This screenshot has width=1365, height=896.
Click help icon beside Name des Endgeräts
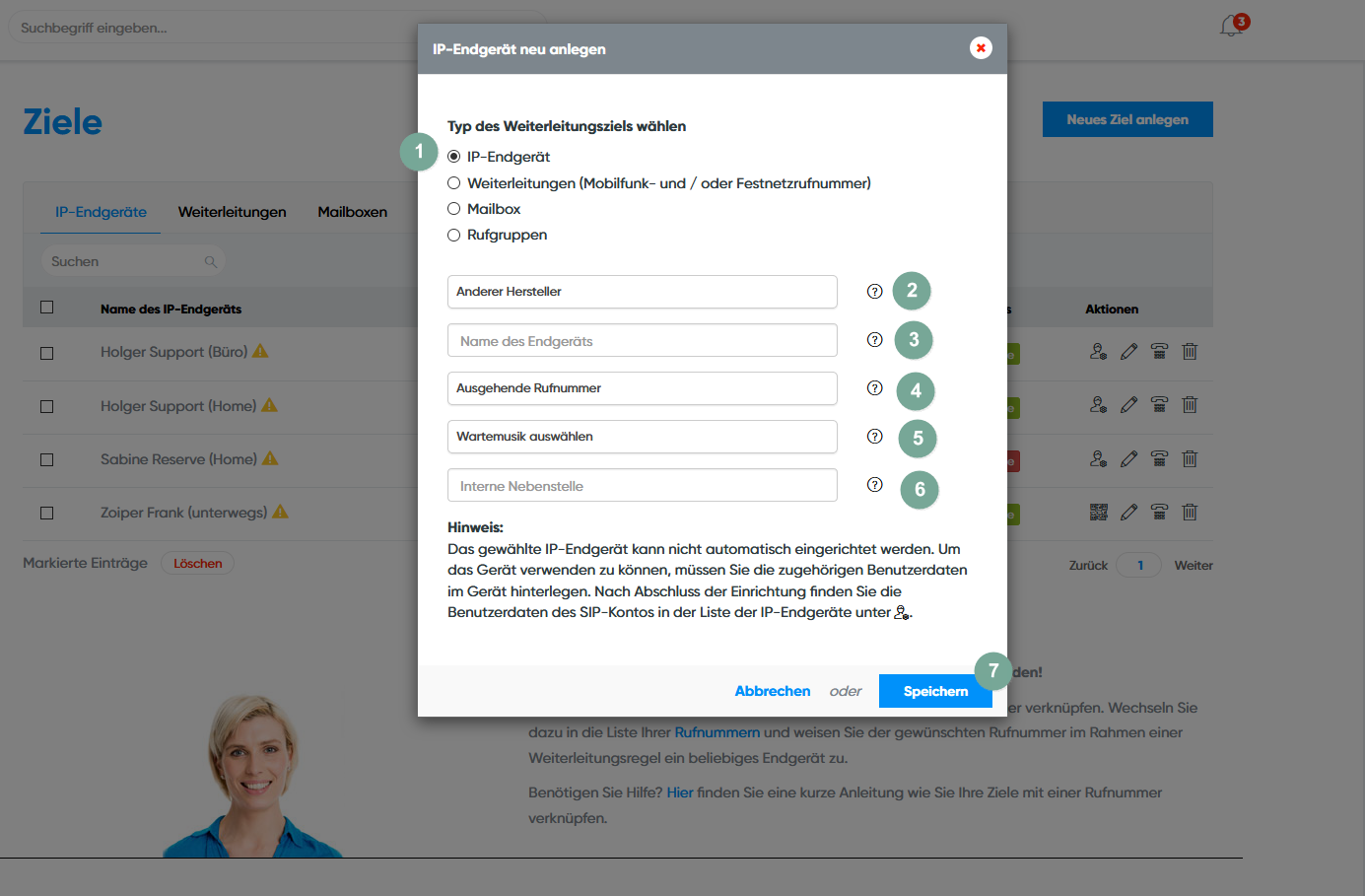click(874, 340)
